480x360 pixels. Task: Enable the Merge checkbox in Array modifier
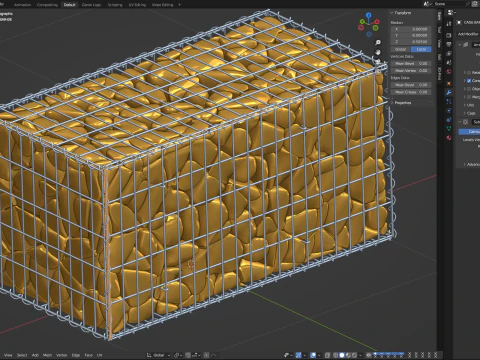pyautogui.click(x=469, y=97)
